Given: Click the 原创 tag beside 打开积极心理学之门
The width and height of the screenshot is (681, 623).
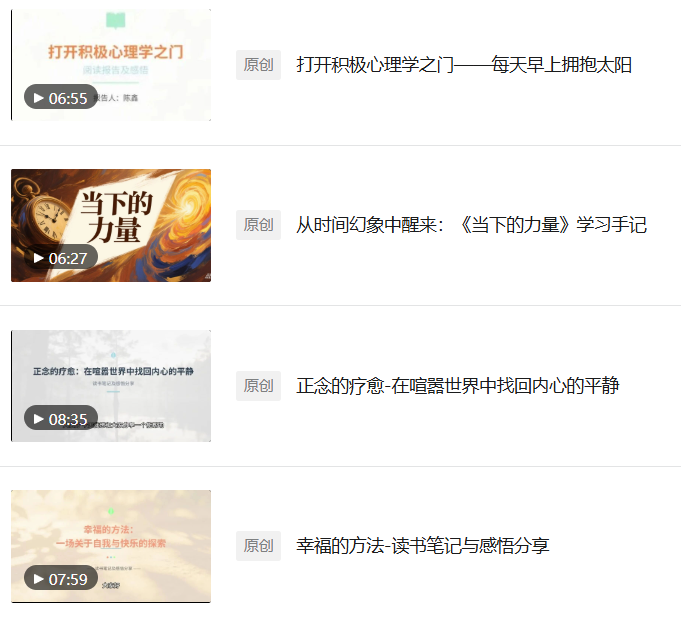Looking at the screenshot, I should click(258, 65).
